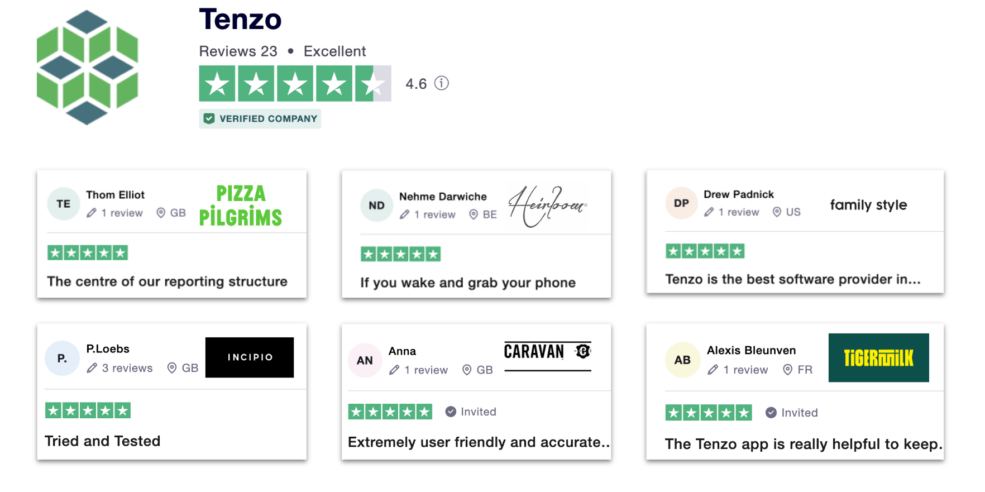The image size is (985, 492).
Task: Open the rating info icon beside 4.6
Action: click(442, 83)
